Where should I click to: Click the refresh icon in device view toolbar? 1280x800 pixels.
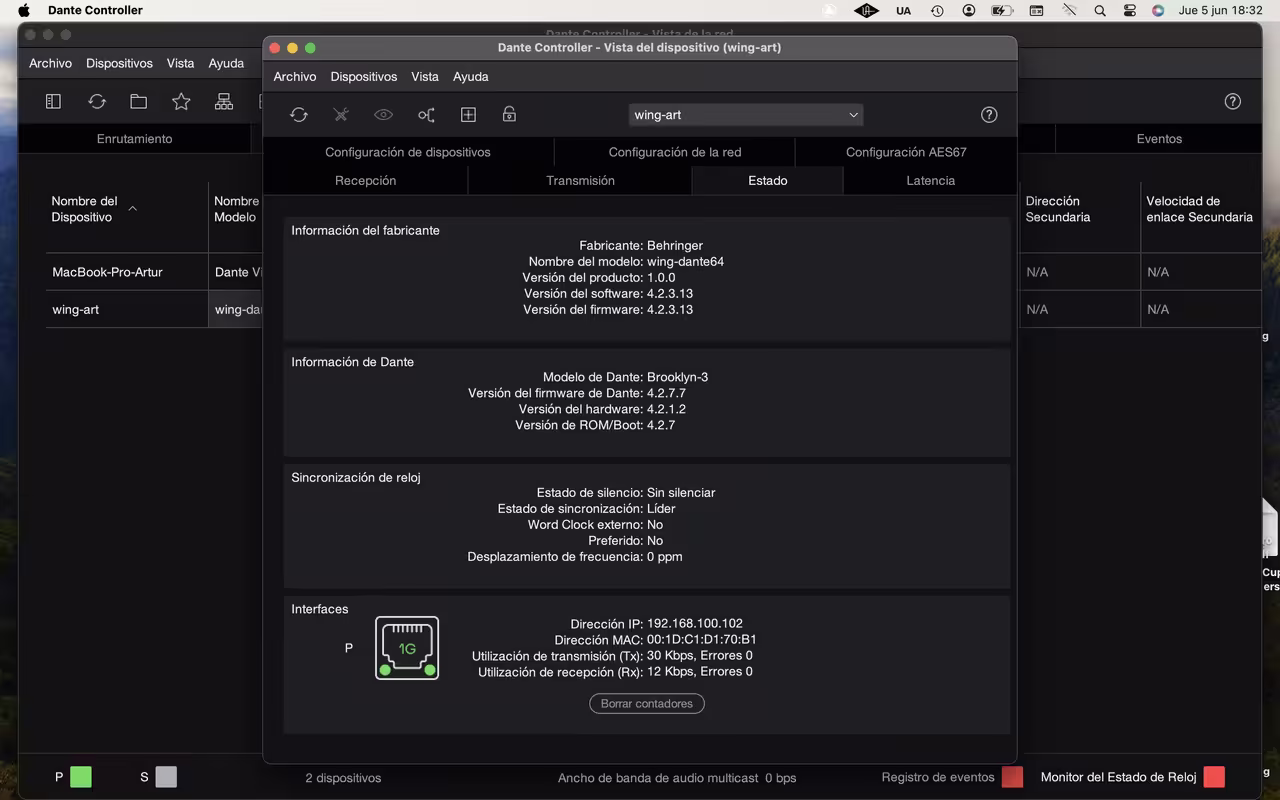pos(299,115)
